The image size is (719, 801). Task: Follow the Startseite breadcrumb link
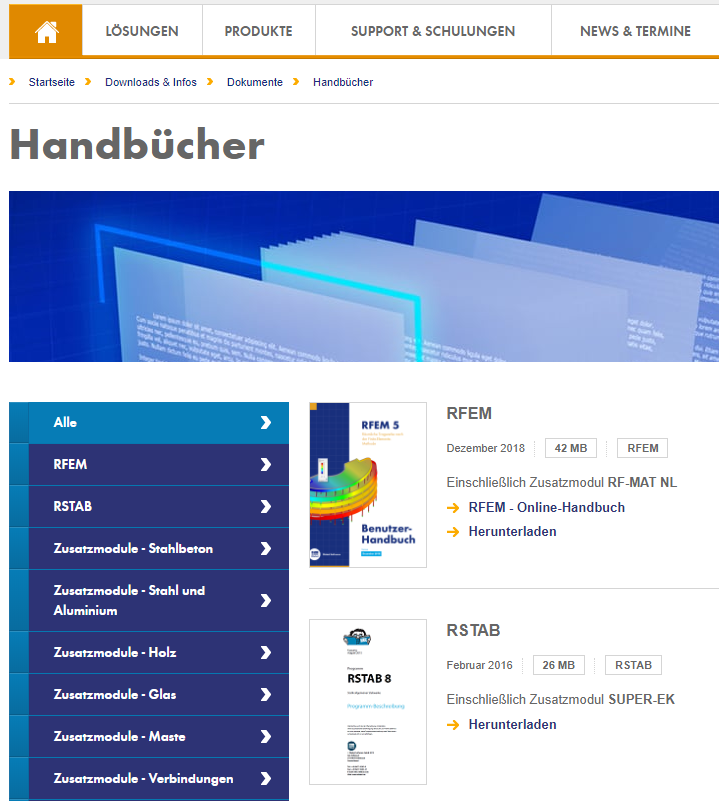click(52, 82)
